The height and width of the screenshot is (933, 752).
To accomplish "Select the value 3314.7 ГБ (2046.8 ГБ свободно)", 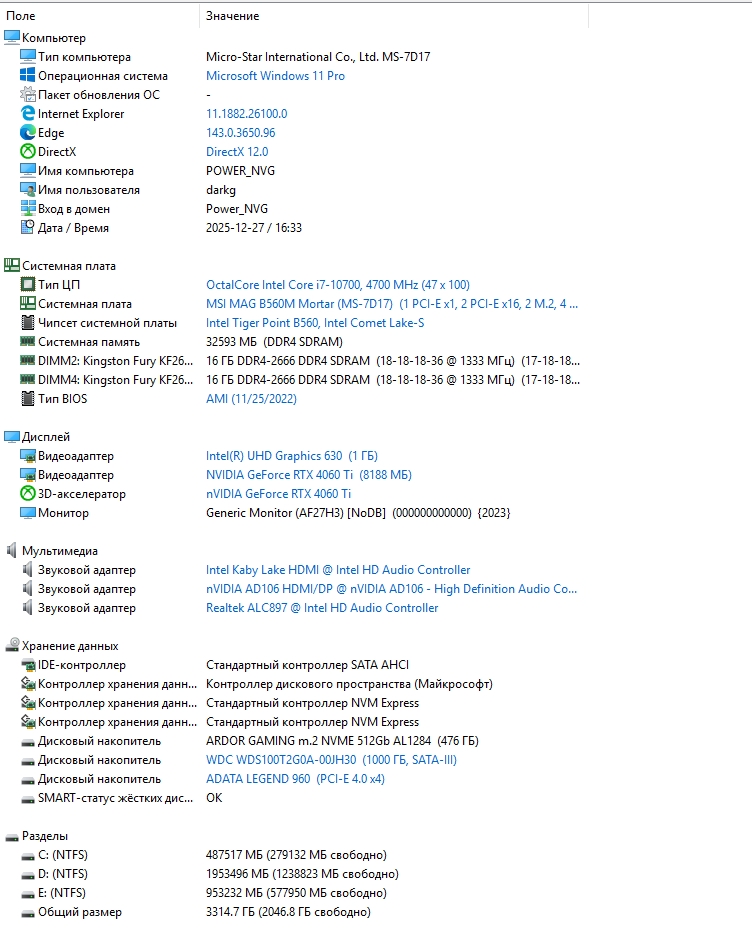I will coord(289,912).
